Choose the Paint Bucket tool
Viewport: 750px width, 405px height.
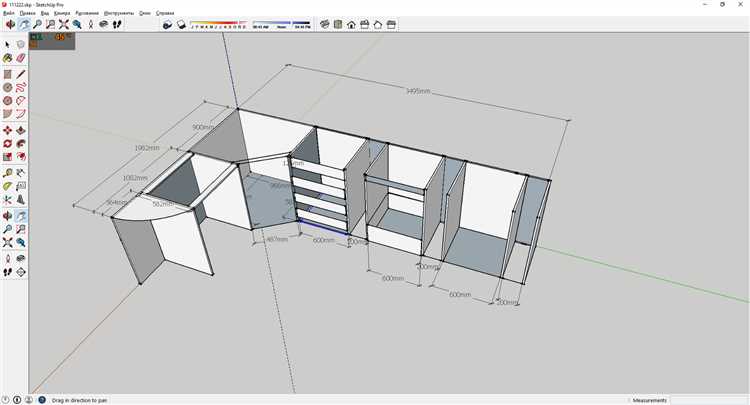[8, 59]
